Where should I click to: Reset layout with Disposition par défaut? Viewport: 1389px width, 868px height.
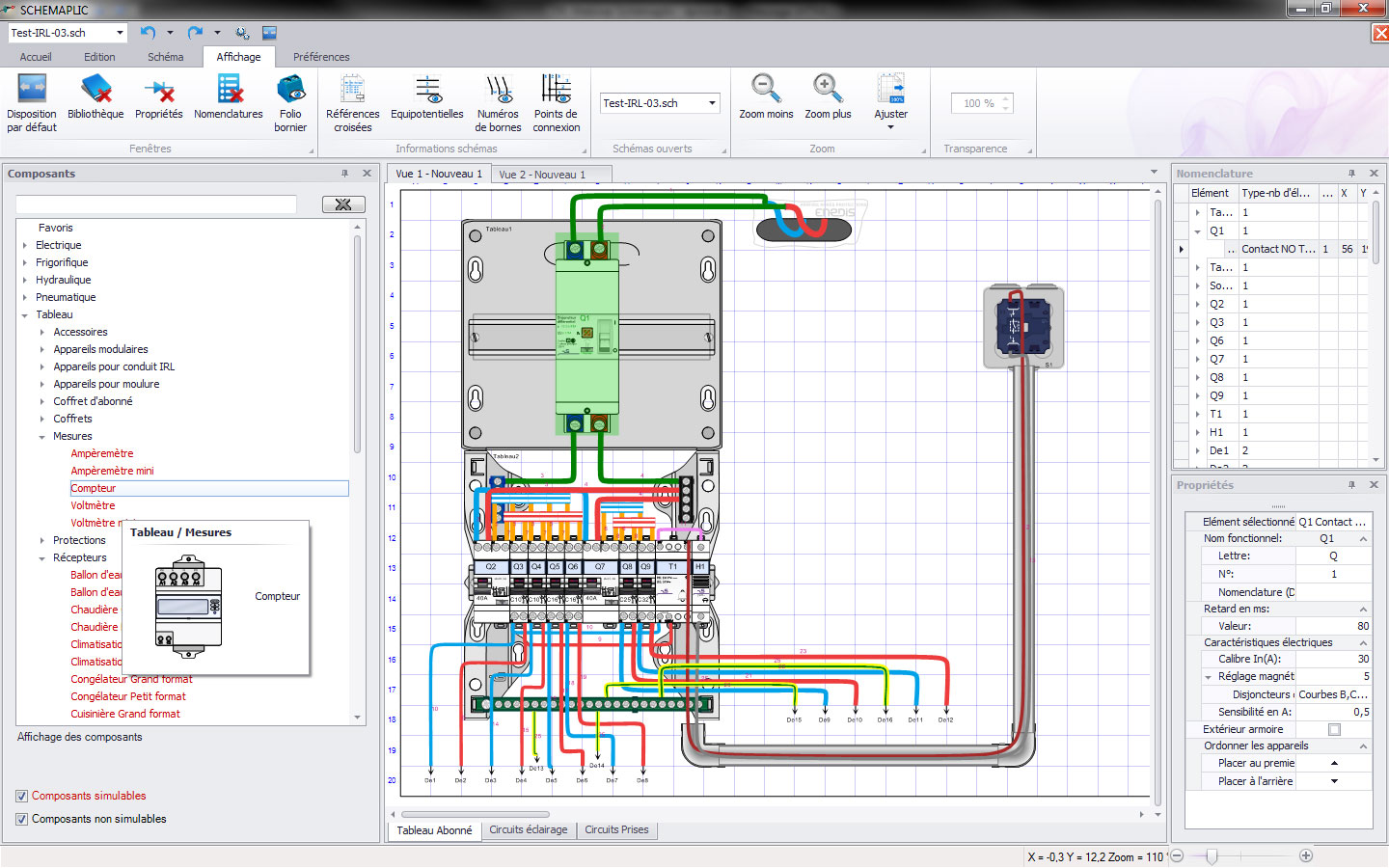32,93
